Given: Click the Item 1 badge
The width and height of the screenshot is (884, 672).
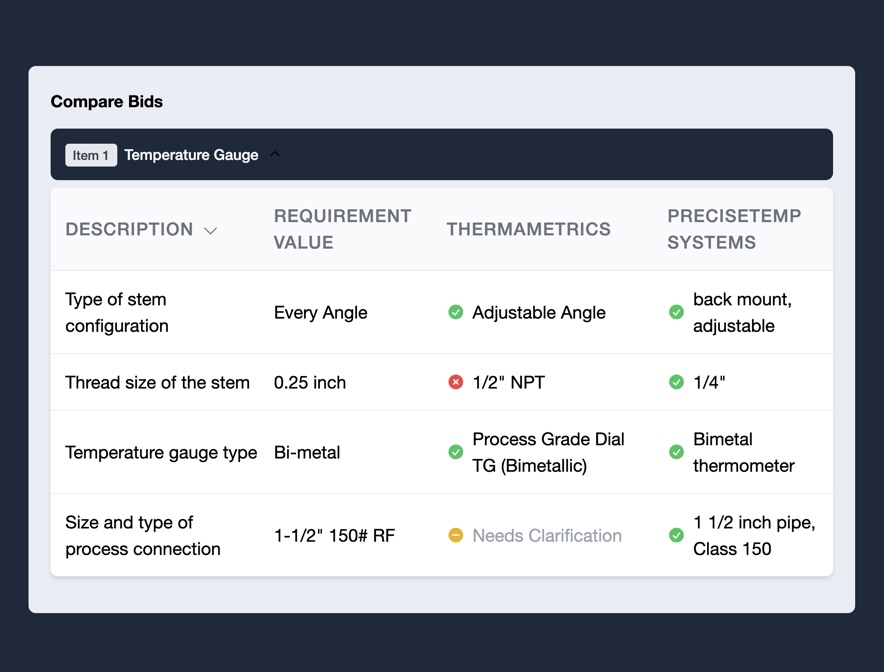Looking at the screenshot, I should coord(91,155).
